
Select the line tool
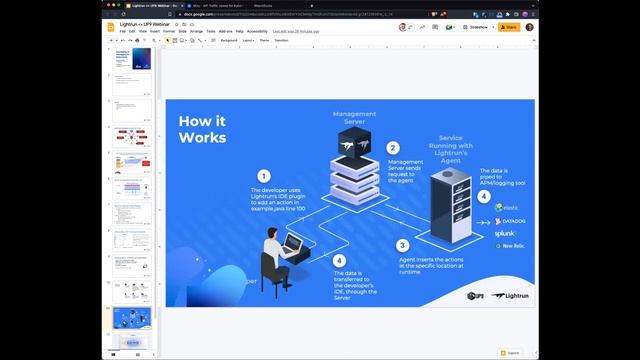pos(200,40)
